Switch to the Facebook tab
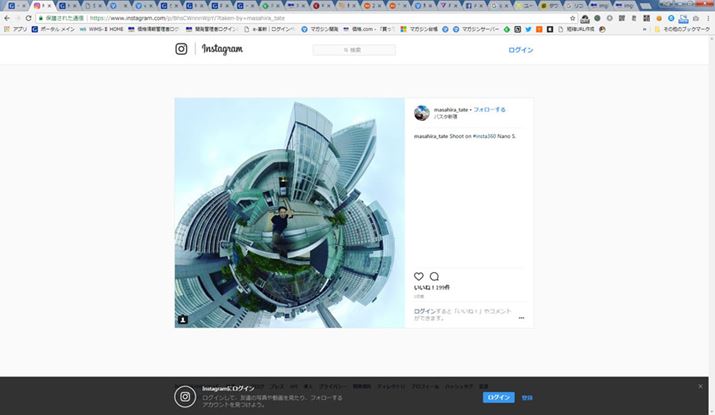 474,6
